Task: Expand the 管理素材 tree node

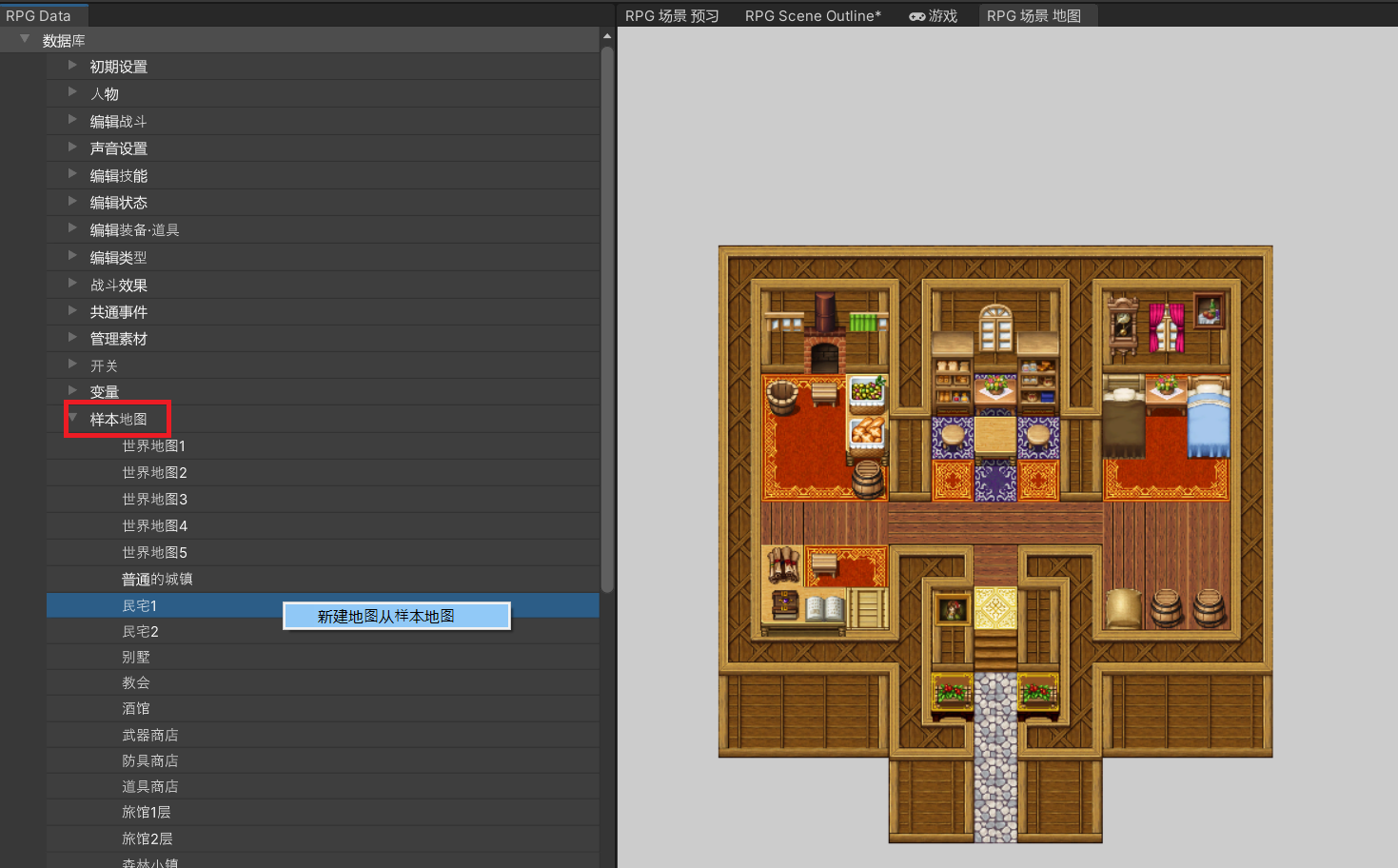Action: coord(72,337)
